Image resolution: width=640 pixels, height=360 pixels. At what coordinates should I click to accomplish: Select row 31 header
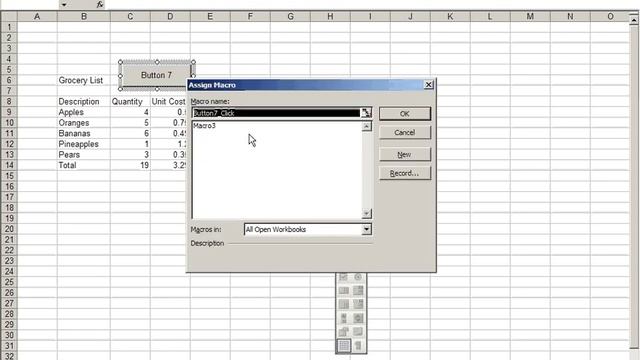(x=9, y=346)
